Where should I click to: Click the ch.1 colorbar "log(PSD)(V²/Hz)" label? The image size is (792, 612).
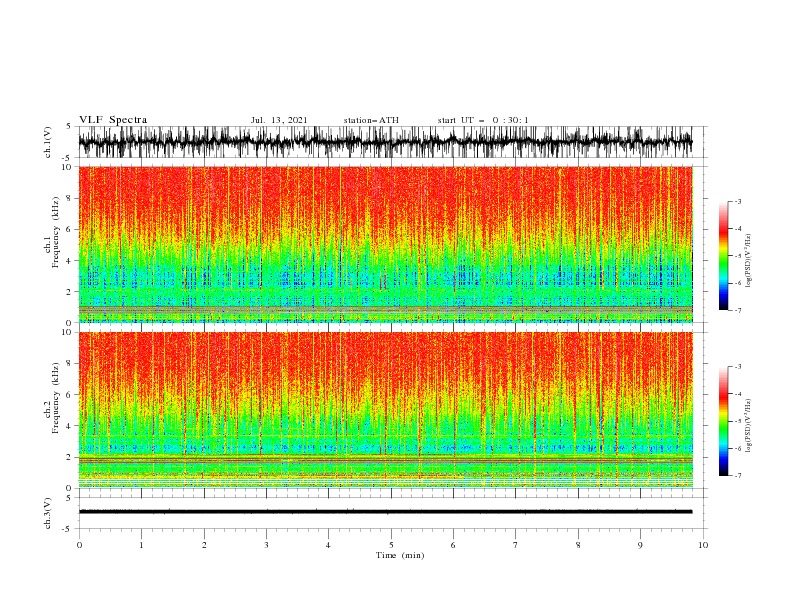(749, 261)
